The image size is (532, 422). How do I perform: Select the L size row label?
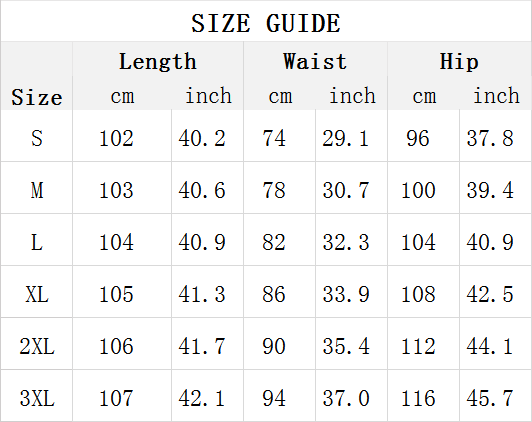pyautogui.click(x=37, y=242)
